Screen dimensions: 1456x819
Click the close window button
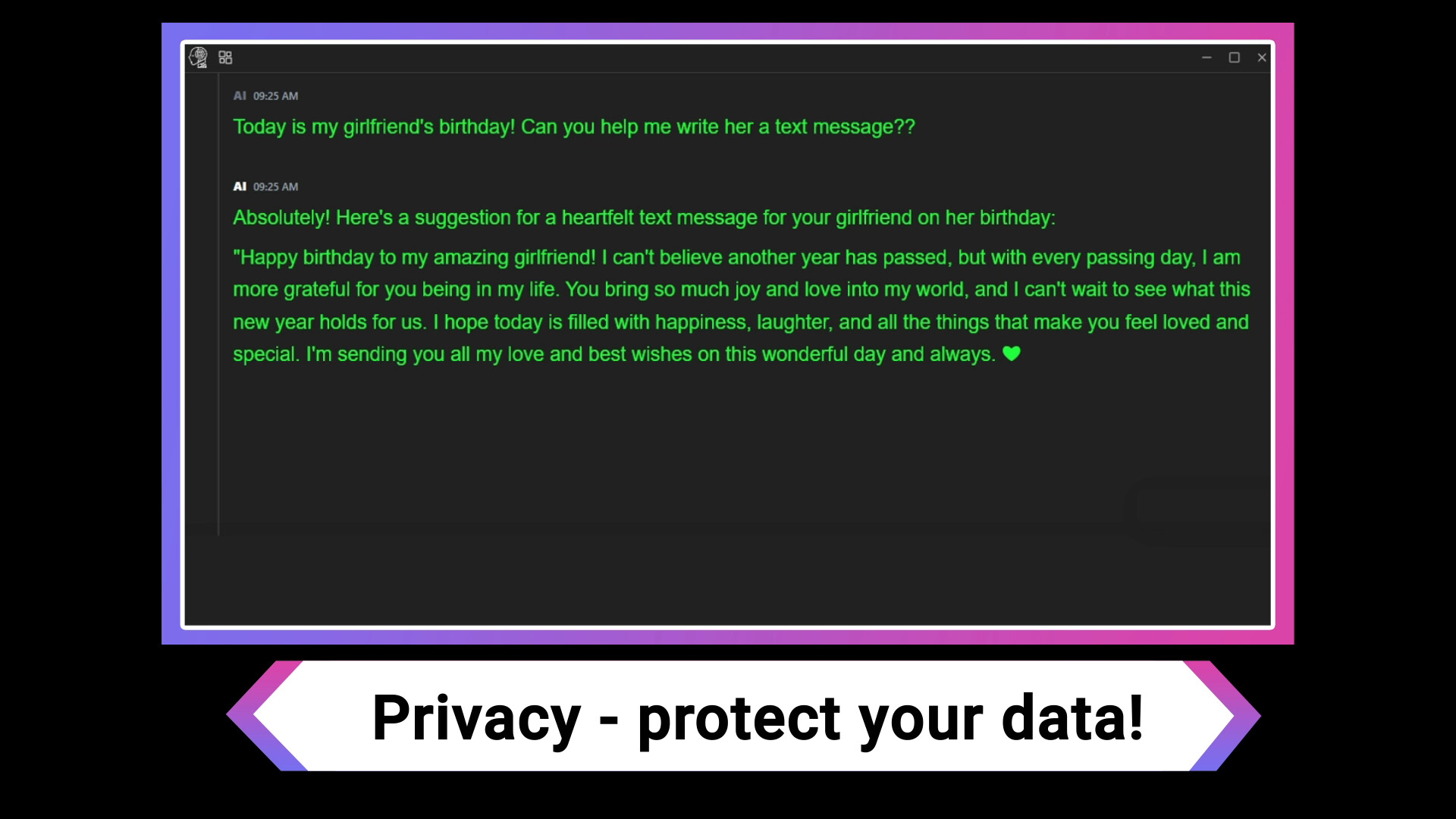pyautogui.click(x=1262, y=57)
